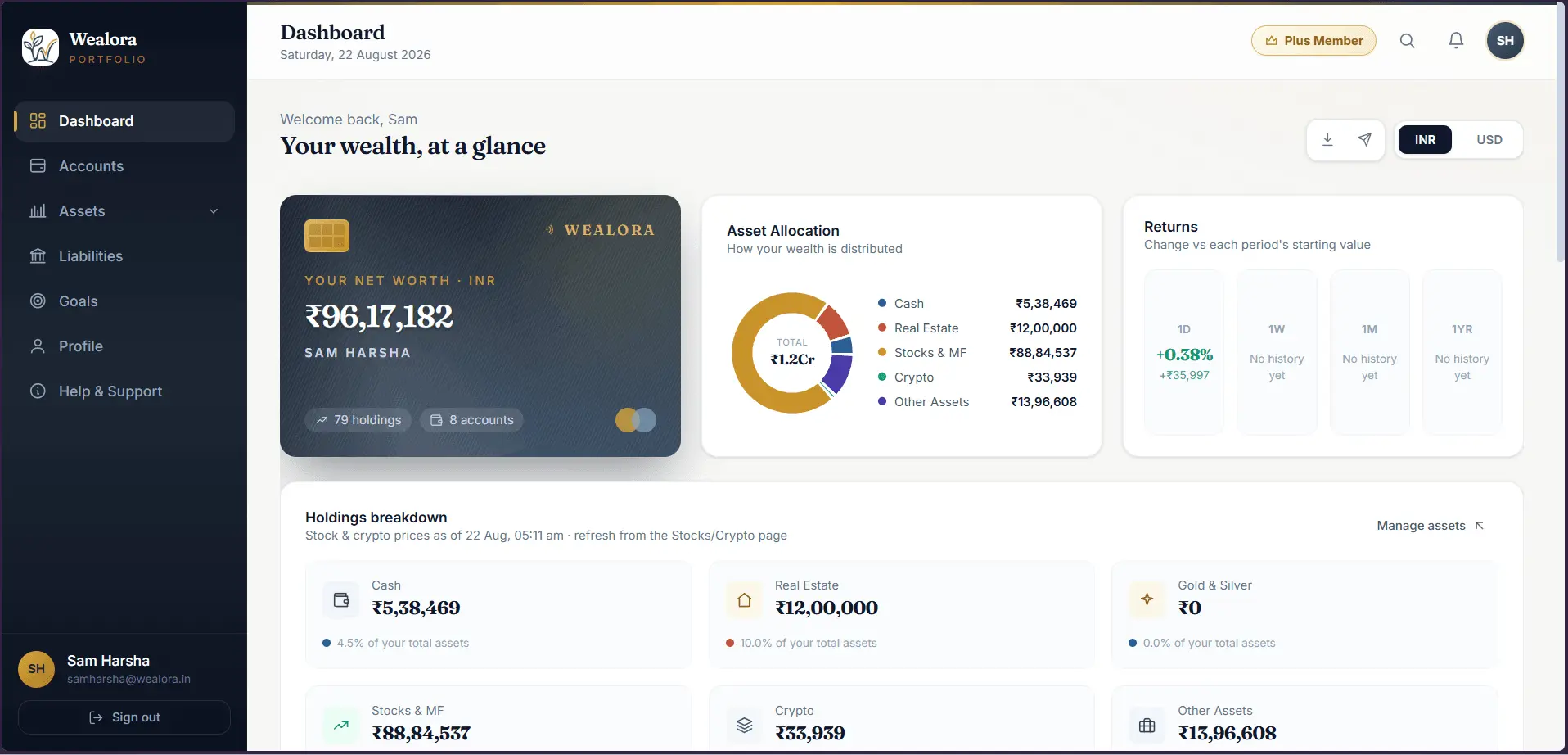Click the 8 accounts chip on card
Screen dimensions: 1568x755
tap(472, 420)
